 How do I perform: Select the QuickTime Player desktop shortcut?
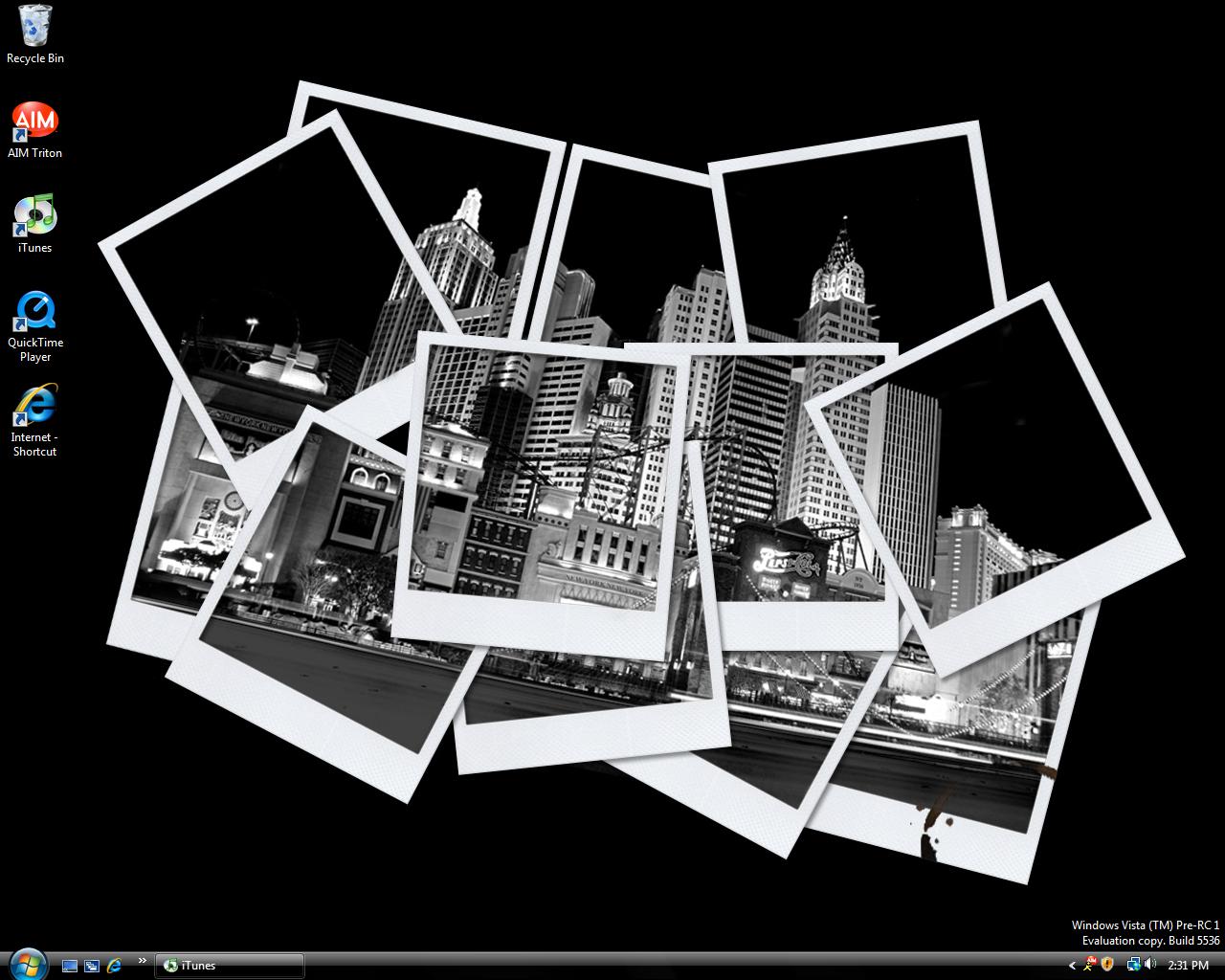coord(34,311)
